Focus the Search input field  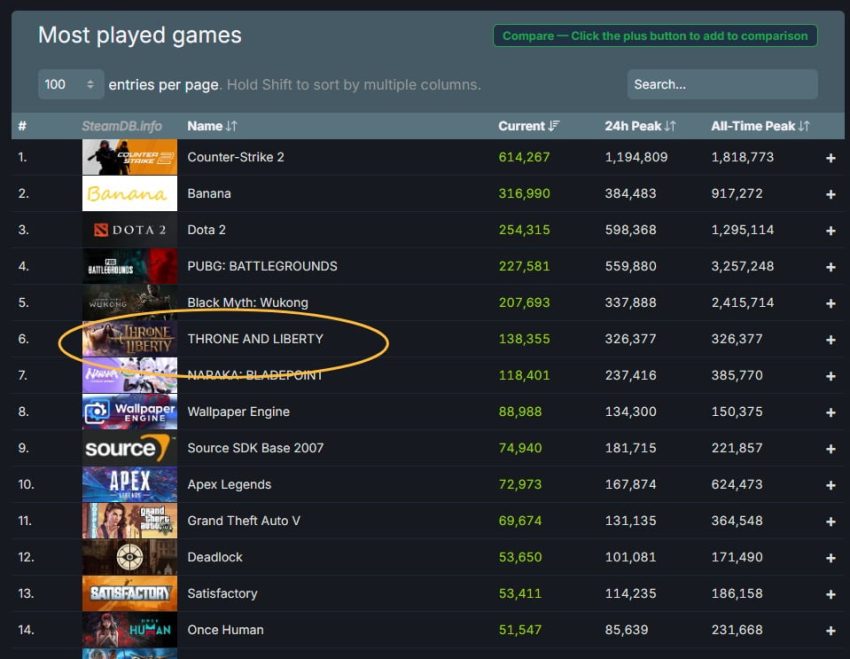point(722,84)
